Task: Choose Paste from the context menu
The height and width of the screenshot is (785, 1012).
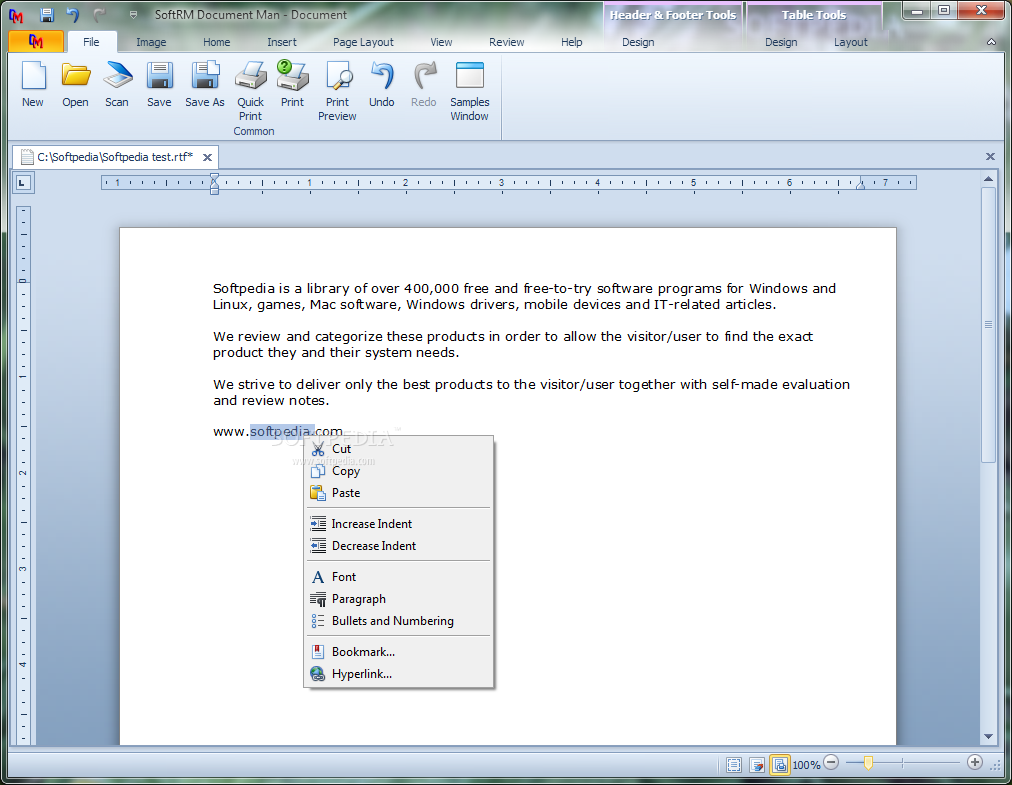Action: coord(398,493)
